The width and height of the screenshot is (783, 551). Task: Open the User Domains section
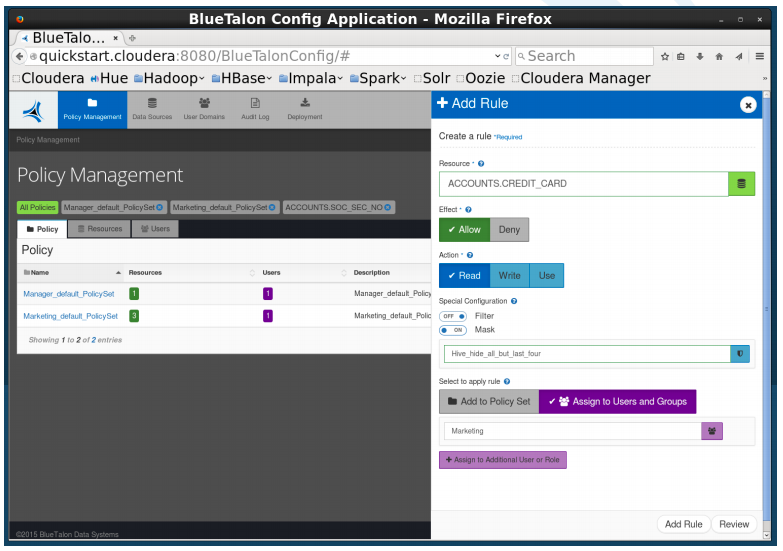tap(204, 109)
